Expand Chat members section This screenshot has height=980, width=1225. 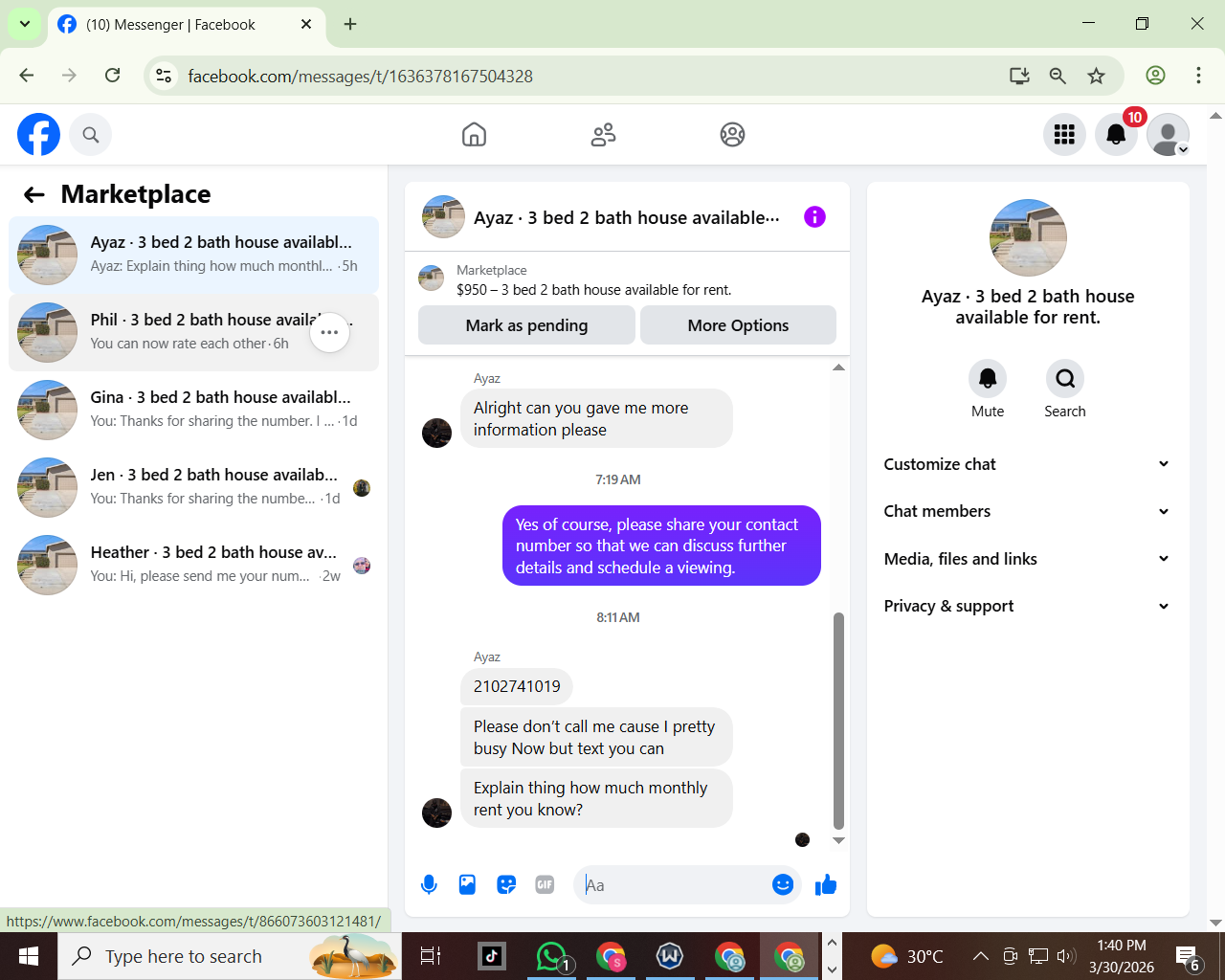click(x=1027, y=511)
